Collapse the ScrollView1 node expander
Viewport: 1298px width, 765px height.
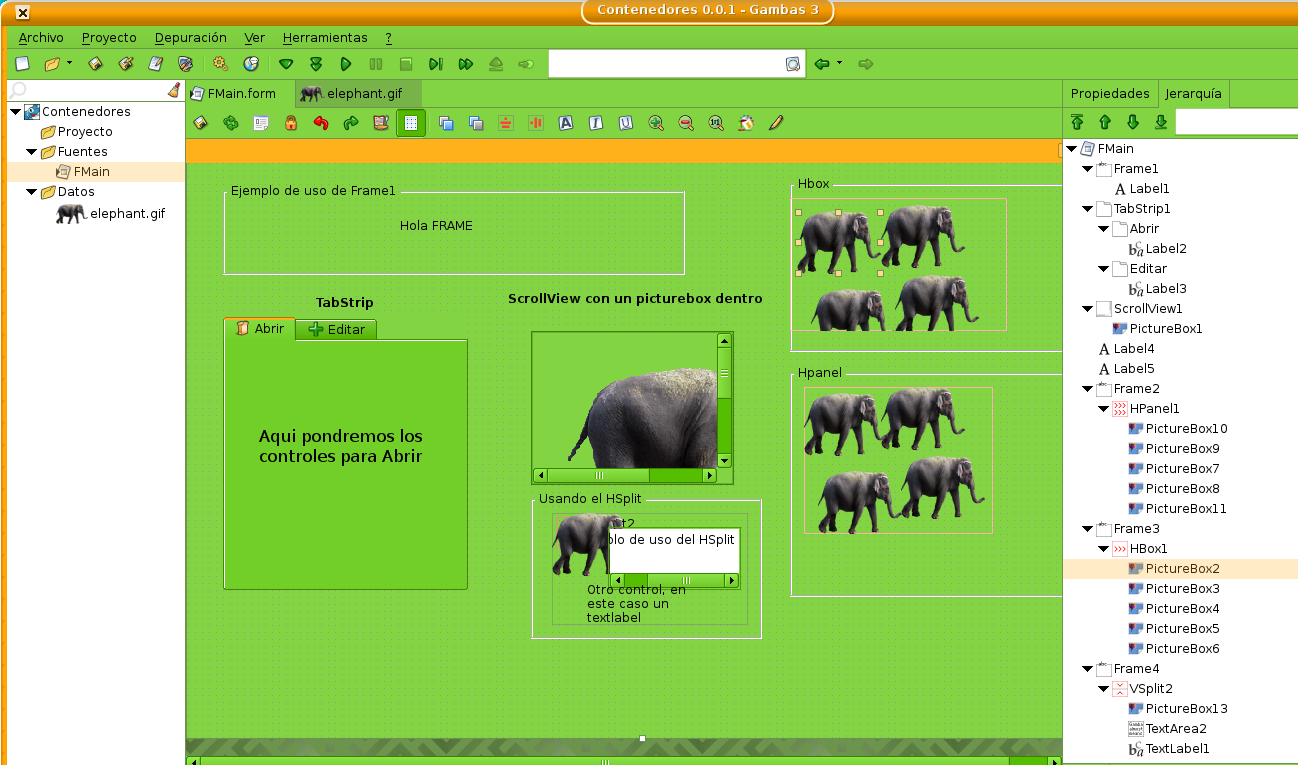pyautogui.click(x=1088, y=309)
